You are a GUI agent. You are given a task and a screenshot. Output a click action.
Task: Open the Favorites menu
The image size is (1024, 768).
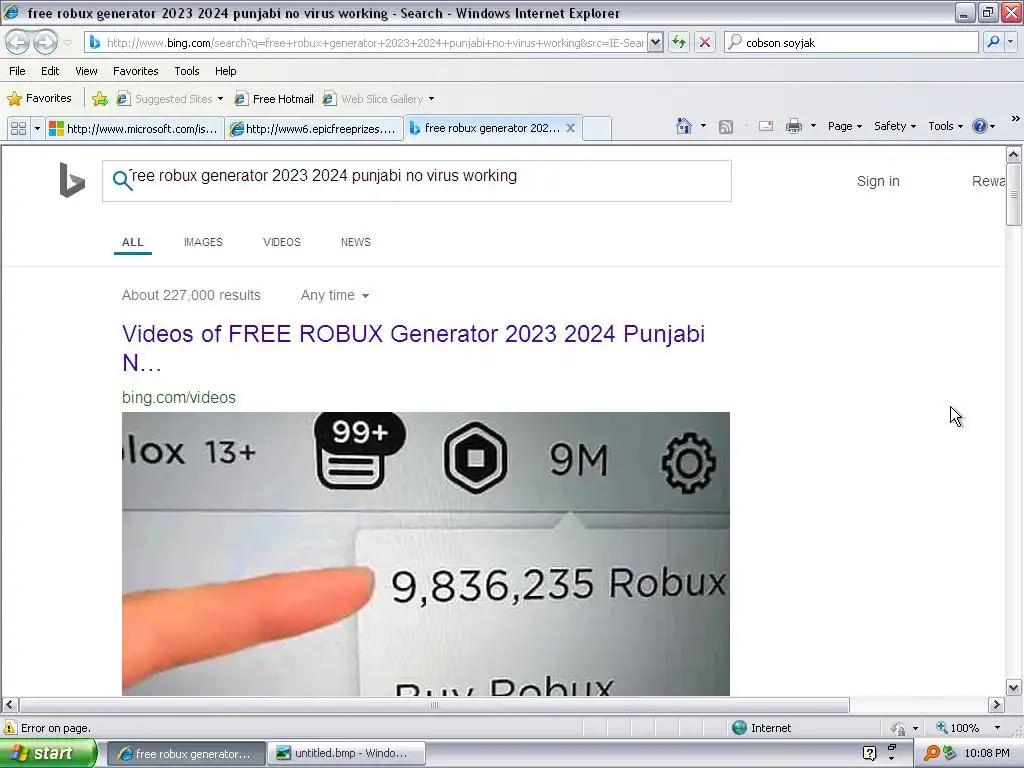[x=136, y=71]
